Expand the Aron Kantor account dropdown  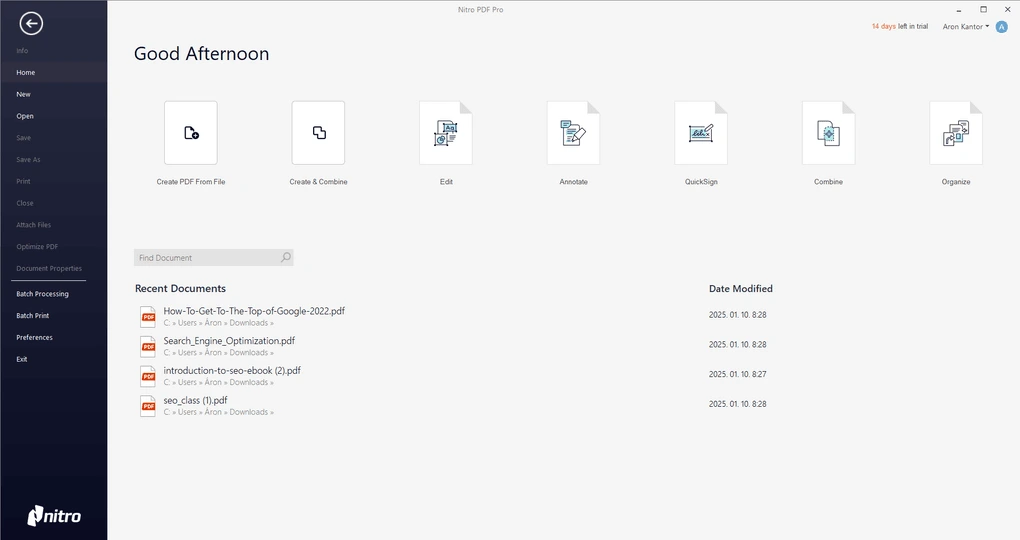(965, 27)
